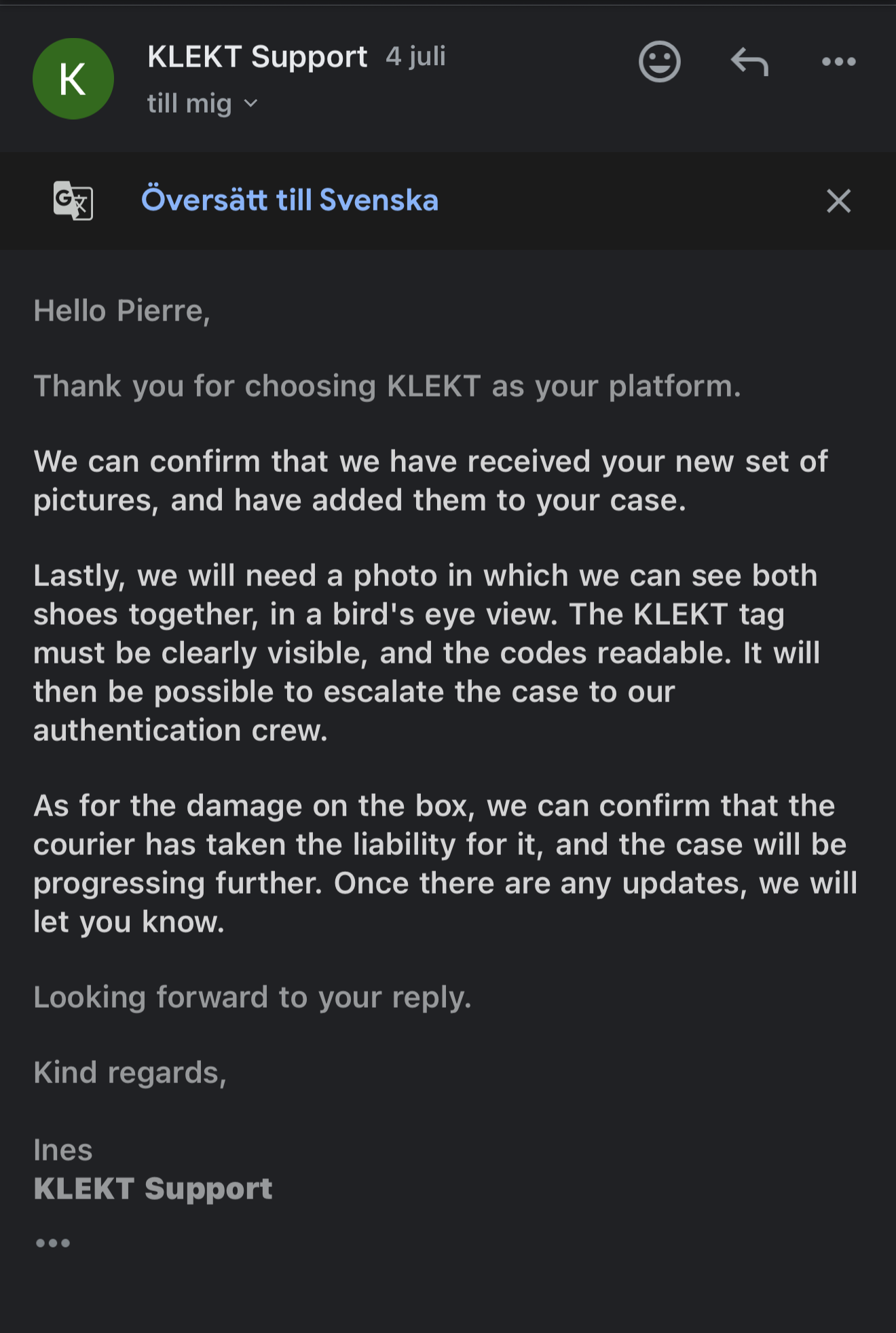Tap the Thank you for choosing KLEKT sentence
The image size is (896, 1333).
pos(387,386)
